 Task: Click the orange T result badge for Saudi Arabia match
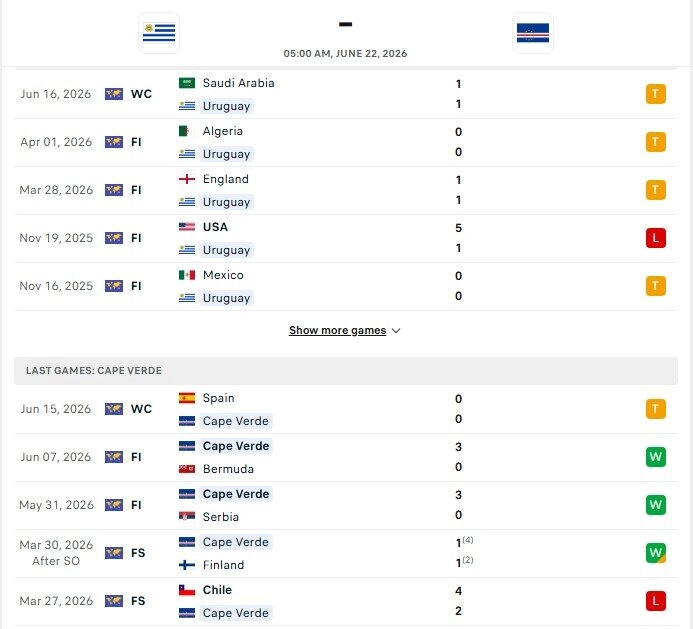tap(655, 94)
